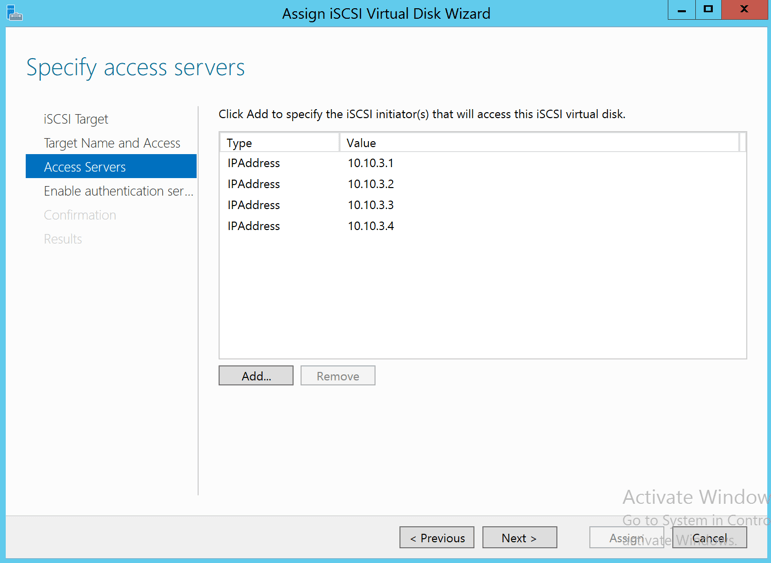
Task: Select the initiator row 10.10.3.1
Action: click(x=371, y=163)
